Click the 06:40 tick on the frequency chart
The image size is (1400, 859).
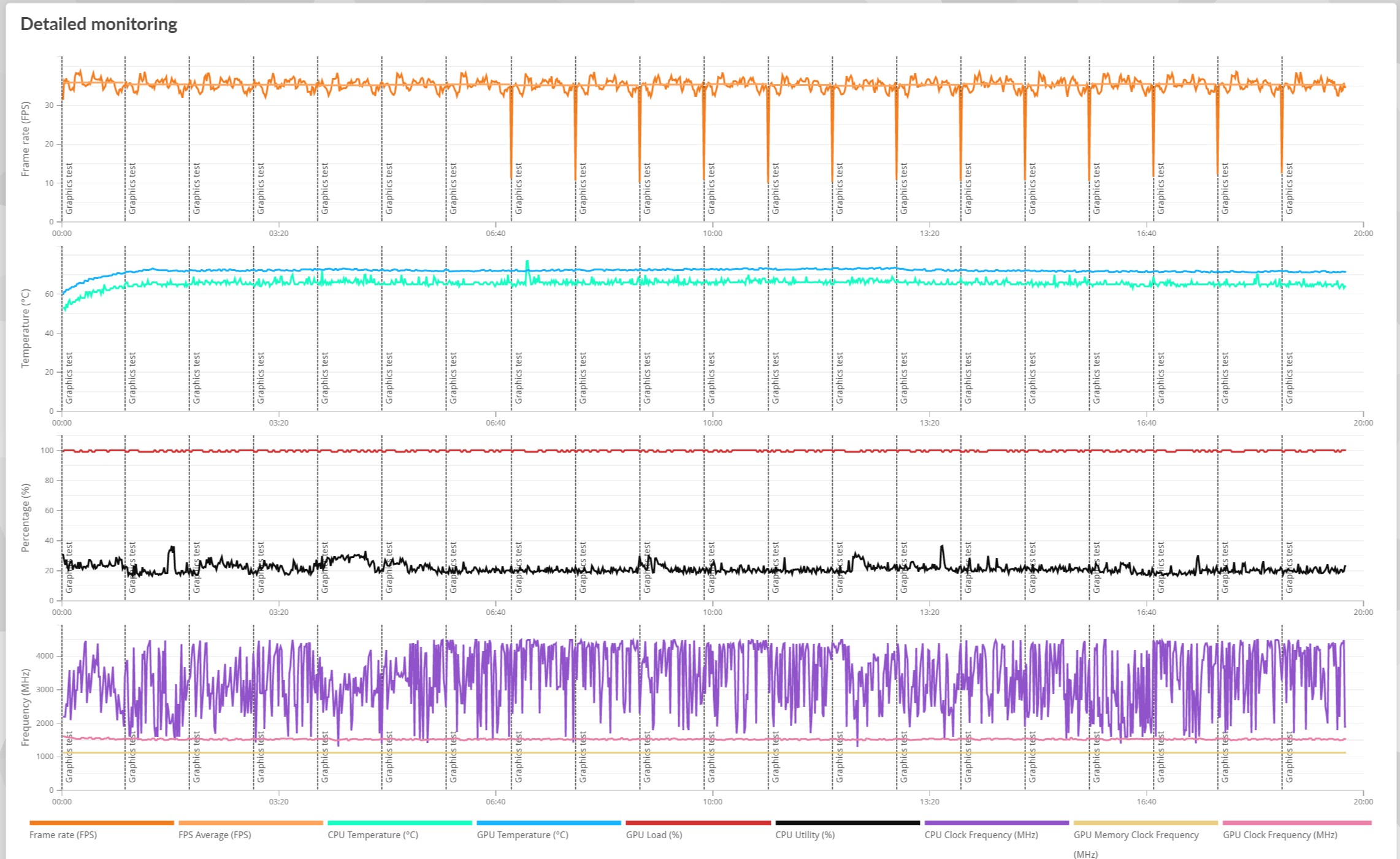(495, 802)
